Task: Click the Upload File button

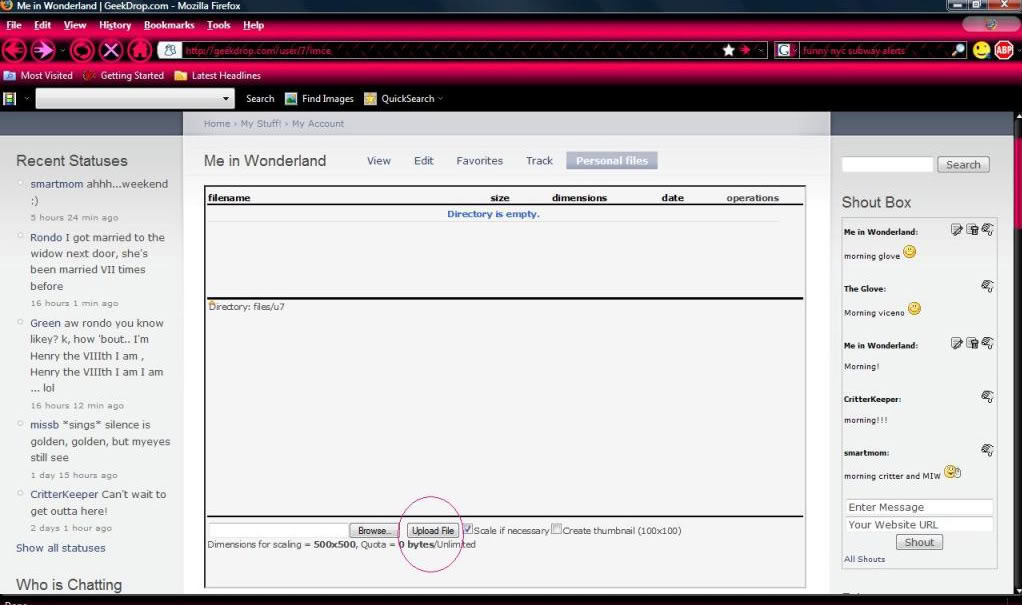Action: [433, 531]
